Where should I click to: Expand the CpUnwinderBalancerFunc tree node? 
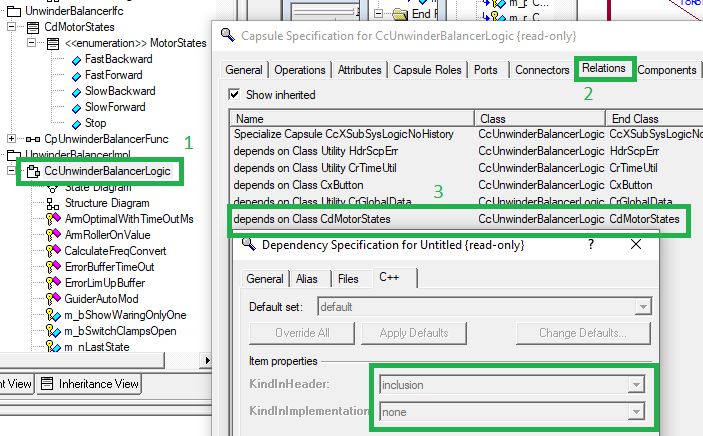[x=12, y=139]
